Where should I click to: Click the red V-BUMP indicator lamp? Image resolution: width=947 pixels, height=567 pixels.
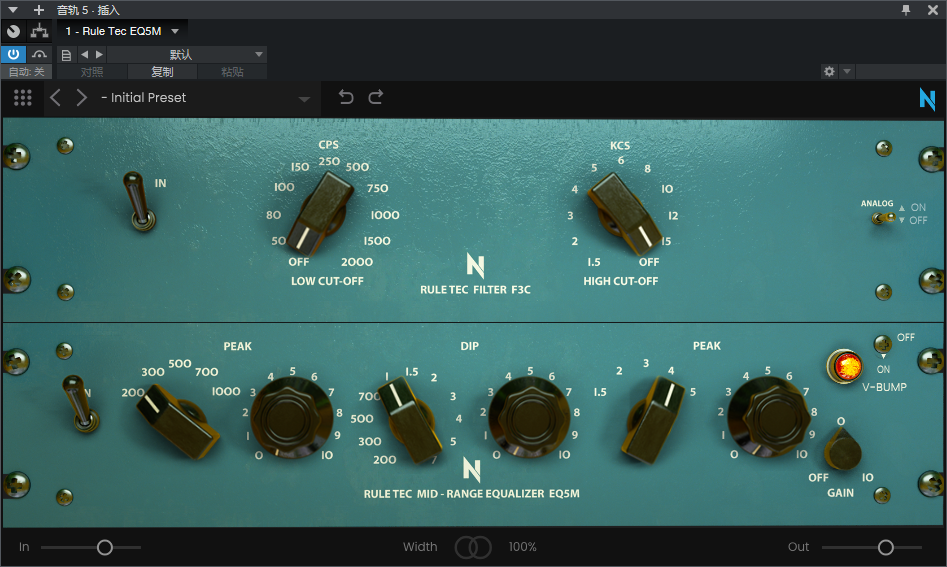pos(844,366)
